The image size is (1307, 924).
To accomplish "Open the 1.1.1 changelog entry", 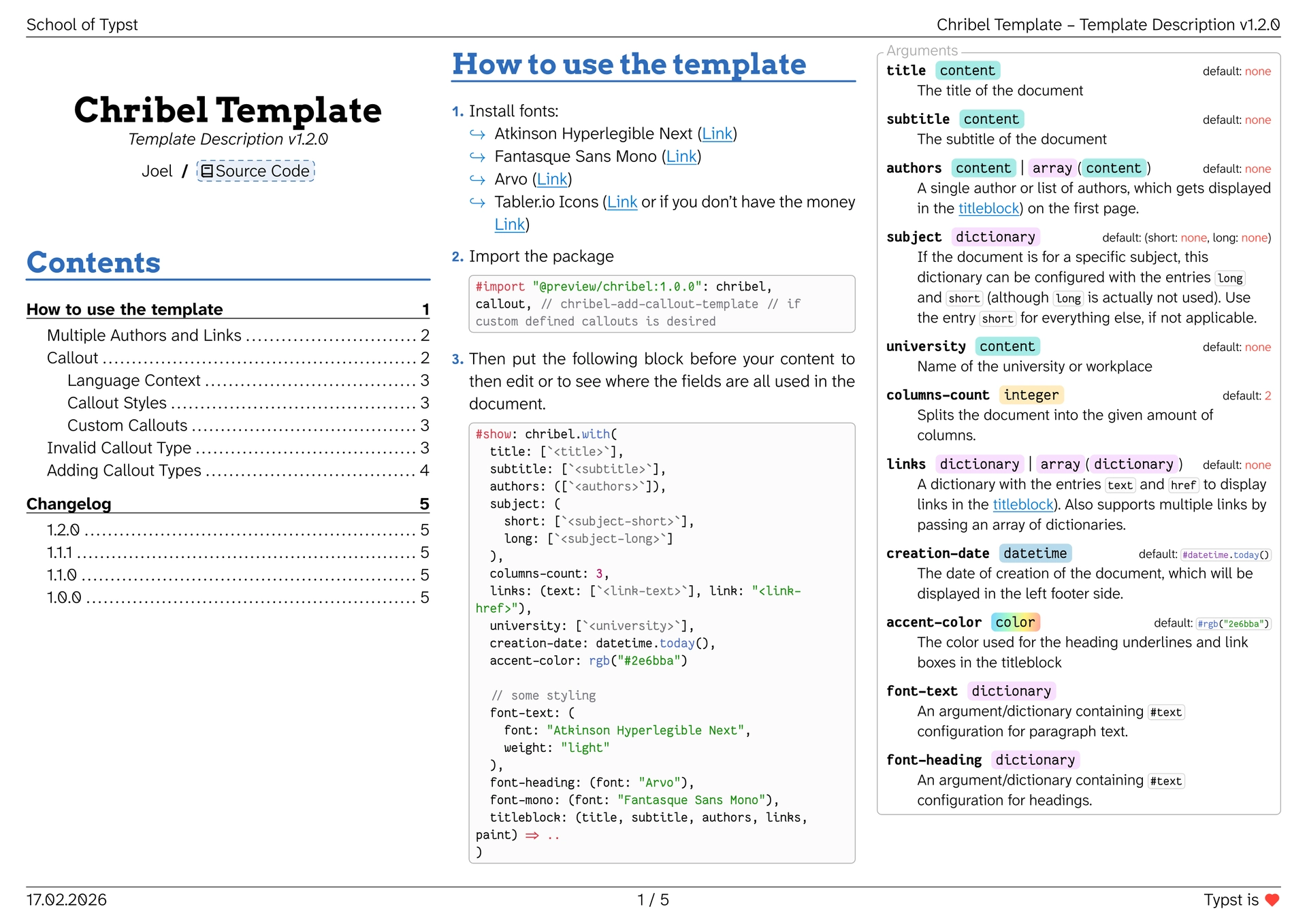I will [x=59, y=552].
